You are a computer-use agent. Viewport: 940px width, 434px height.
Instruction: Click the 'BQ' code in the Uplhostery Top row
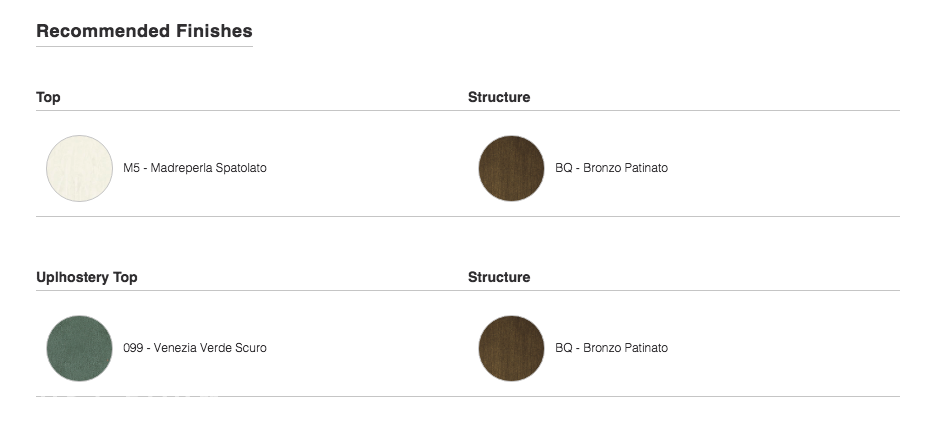pos(564,348)
